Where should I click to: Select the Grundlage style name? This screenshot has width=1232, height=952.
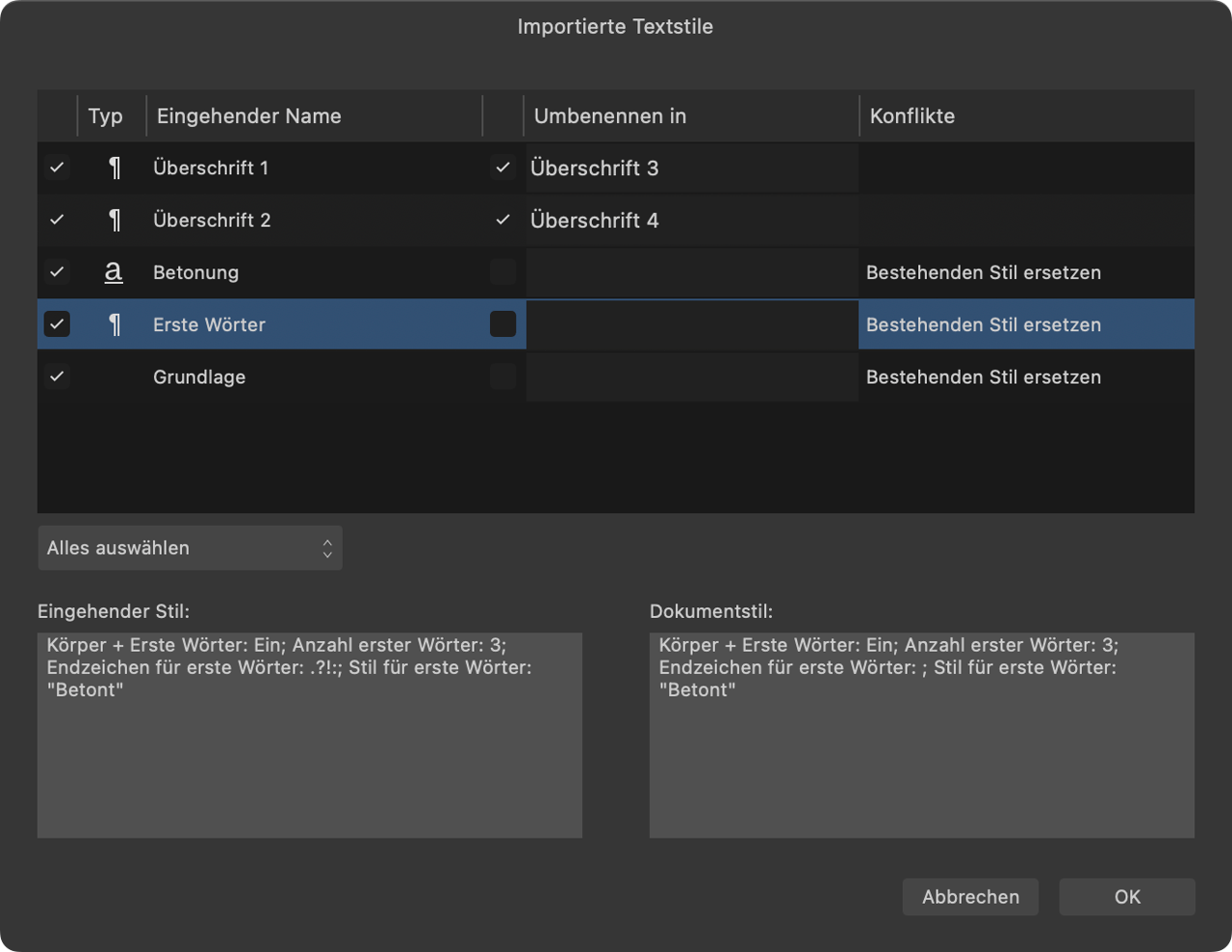tap(199, 377)
